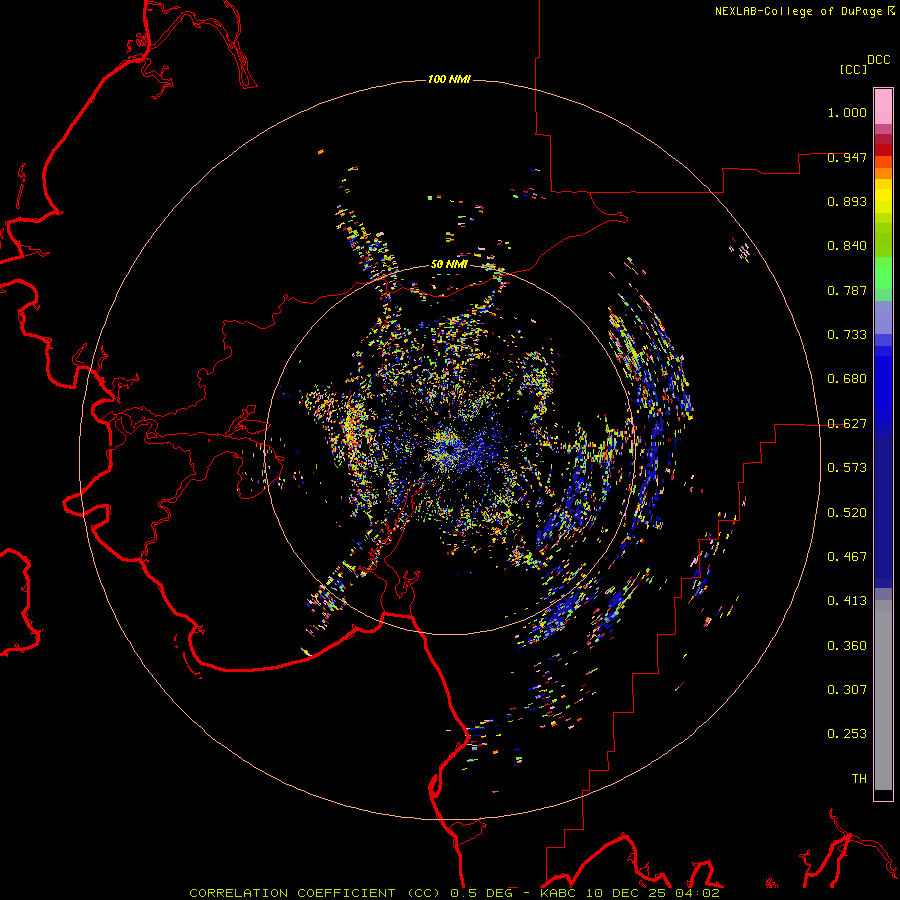This screenshot has height=900, width=900.
Task: Select the 0.893 legend value
Action: pos(847,201)
